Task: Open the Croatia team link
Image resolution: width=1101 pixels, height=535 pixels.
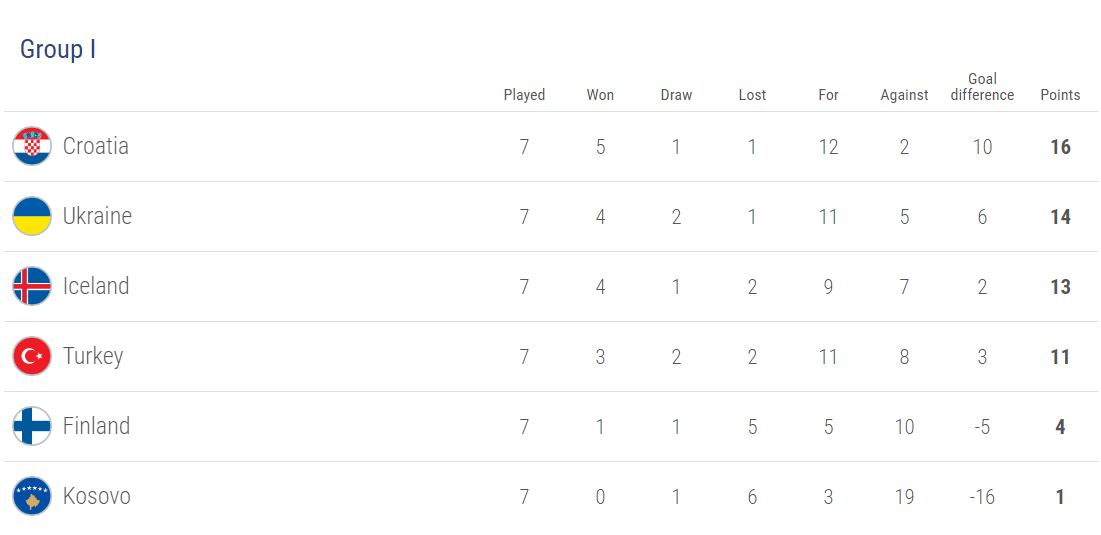Action: 96,146
